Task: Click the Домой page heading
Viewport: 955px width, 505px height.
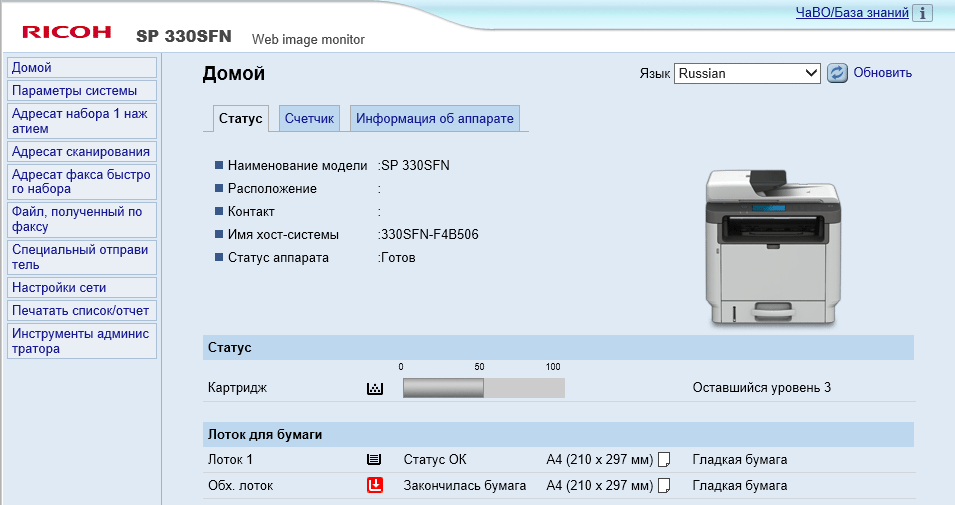Action: tap(233, 74)
